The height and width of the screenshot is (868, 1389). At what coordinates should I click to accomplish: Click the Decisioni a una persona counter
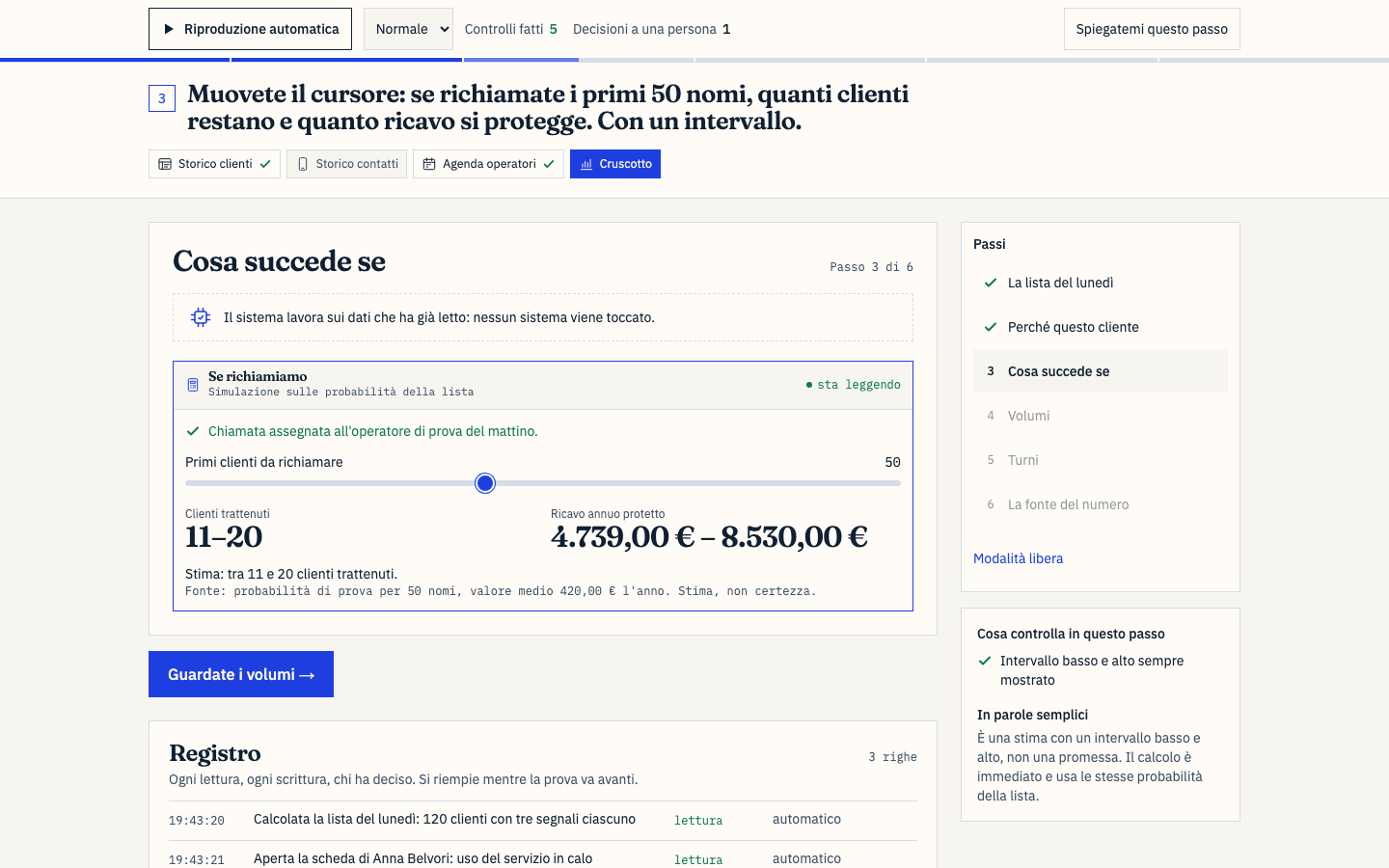coord(651,29)
